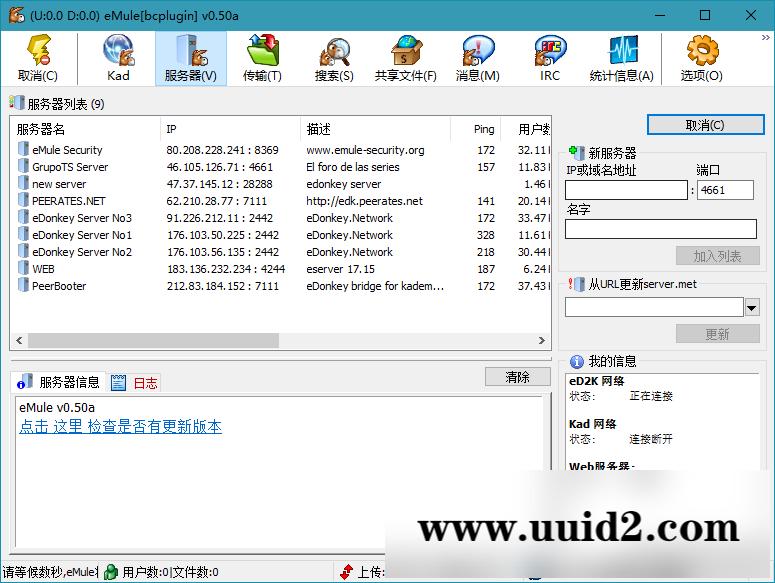Click the large Cancel (取消) button
Image resolution: width=775 pixels, height=583 pixels.
point(704,125)
